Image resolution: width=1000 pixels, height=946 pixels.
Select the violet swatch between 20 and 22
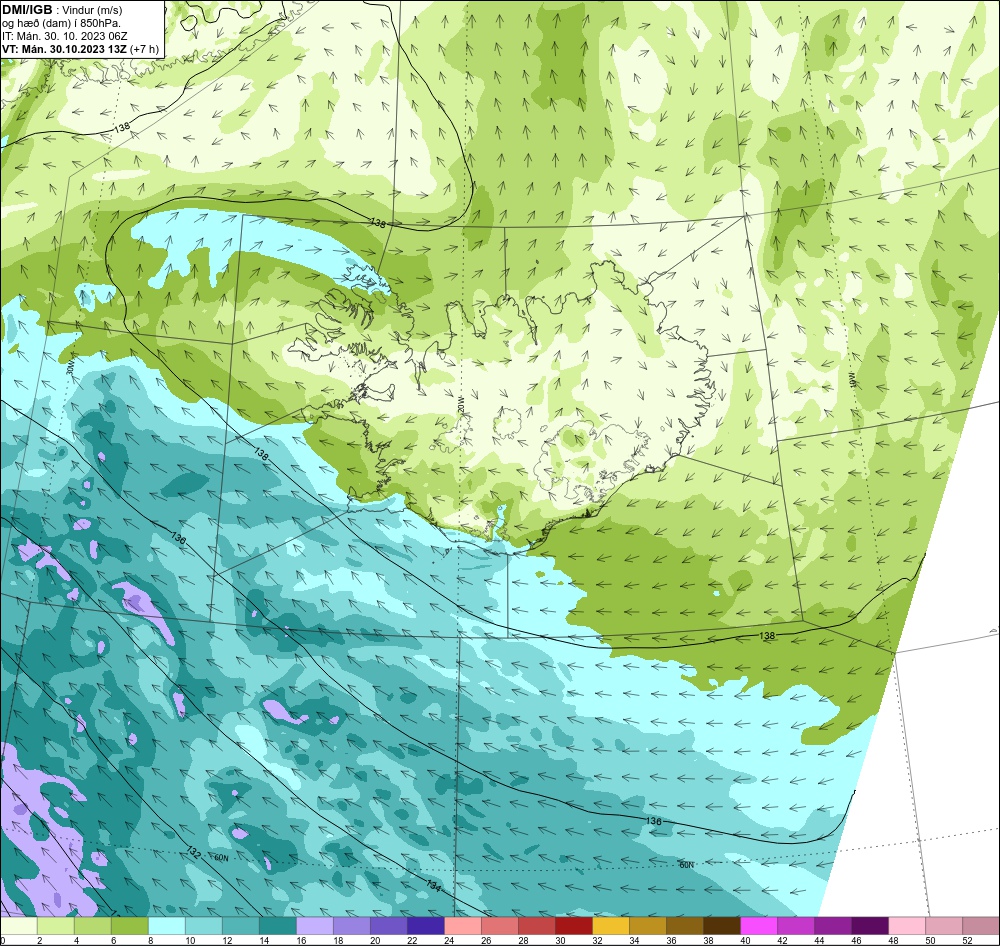[389, 924]
